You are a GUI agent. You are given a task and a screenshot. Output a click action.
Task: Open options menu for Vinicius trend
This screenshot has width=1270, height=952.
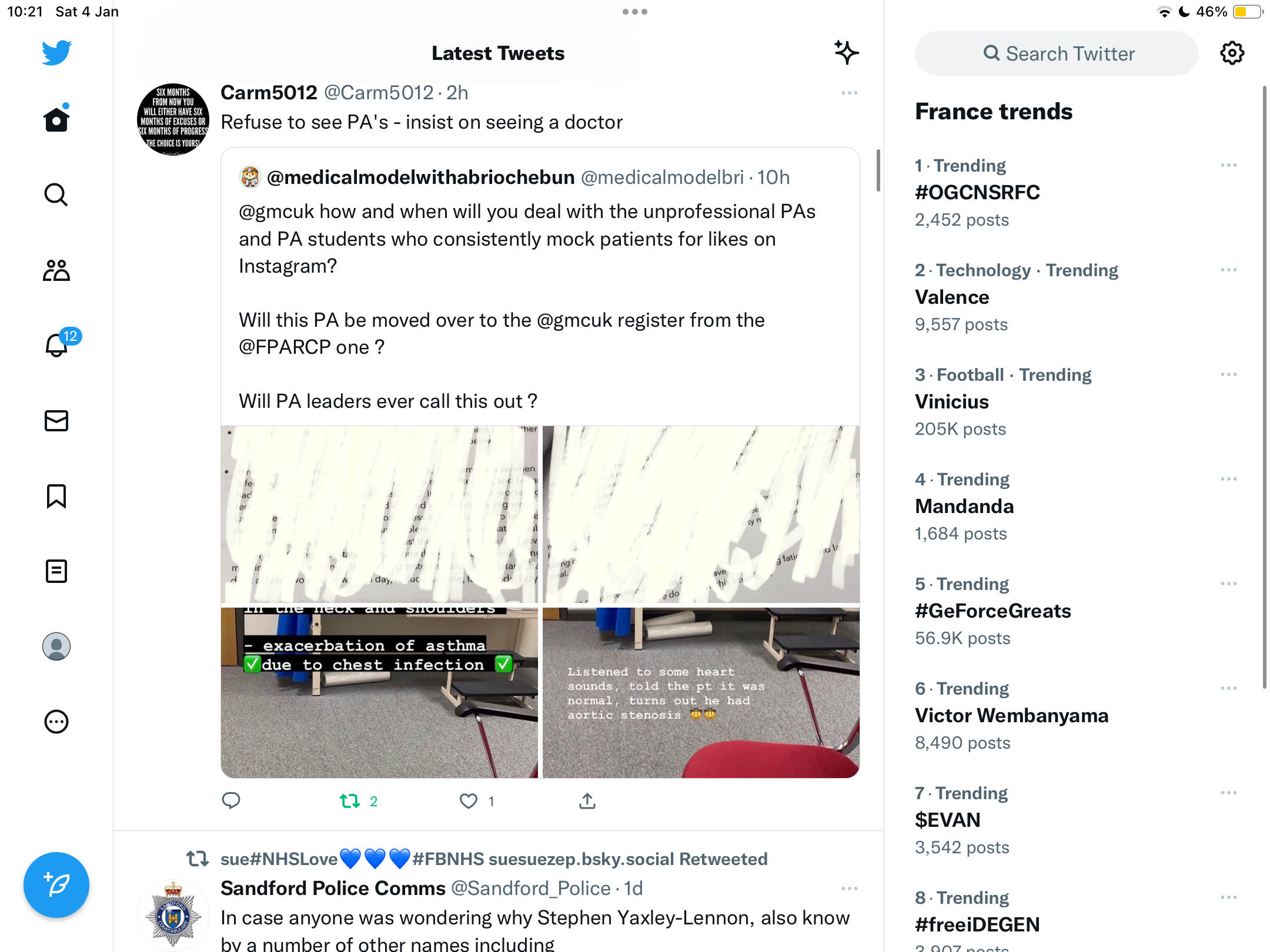pyautogui.click(x=1229, y=374)
